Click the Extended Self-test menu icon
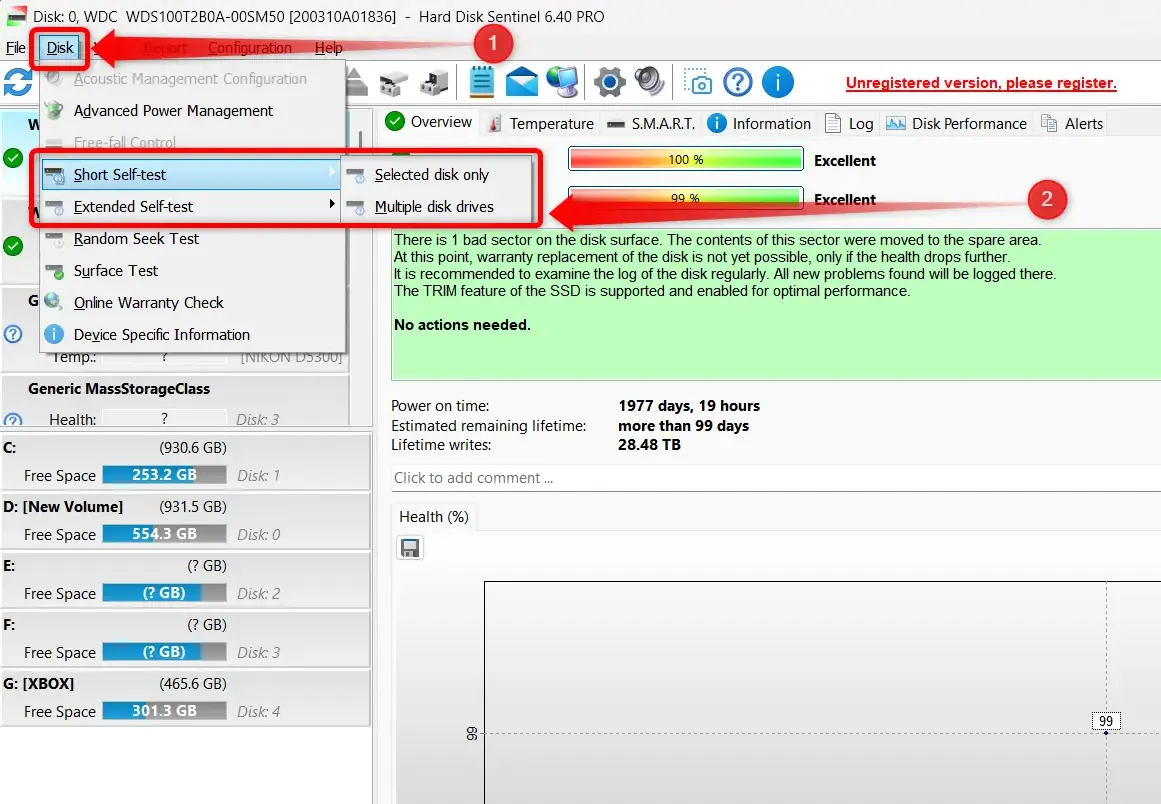This screenshot has height=804, width=1161. [x=55, y=207]
